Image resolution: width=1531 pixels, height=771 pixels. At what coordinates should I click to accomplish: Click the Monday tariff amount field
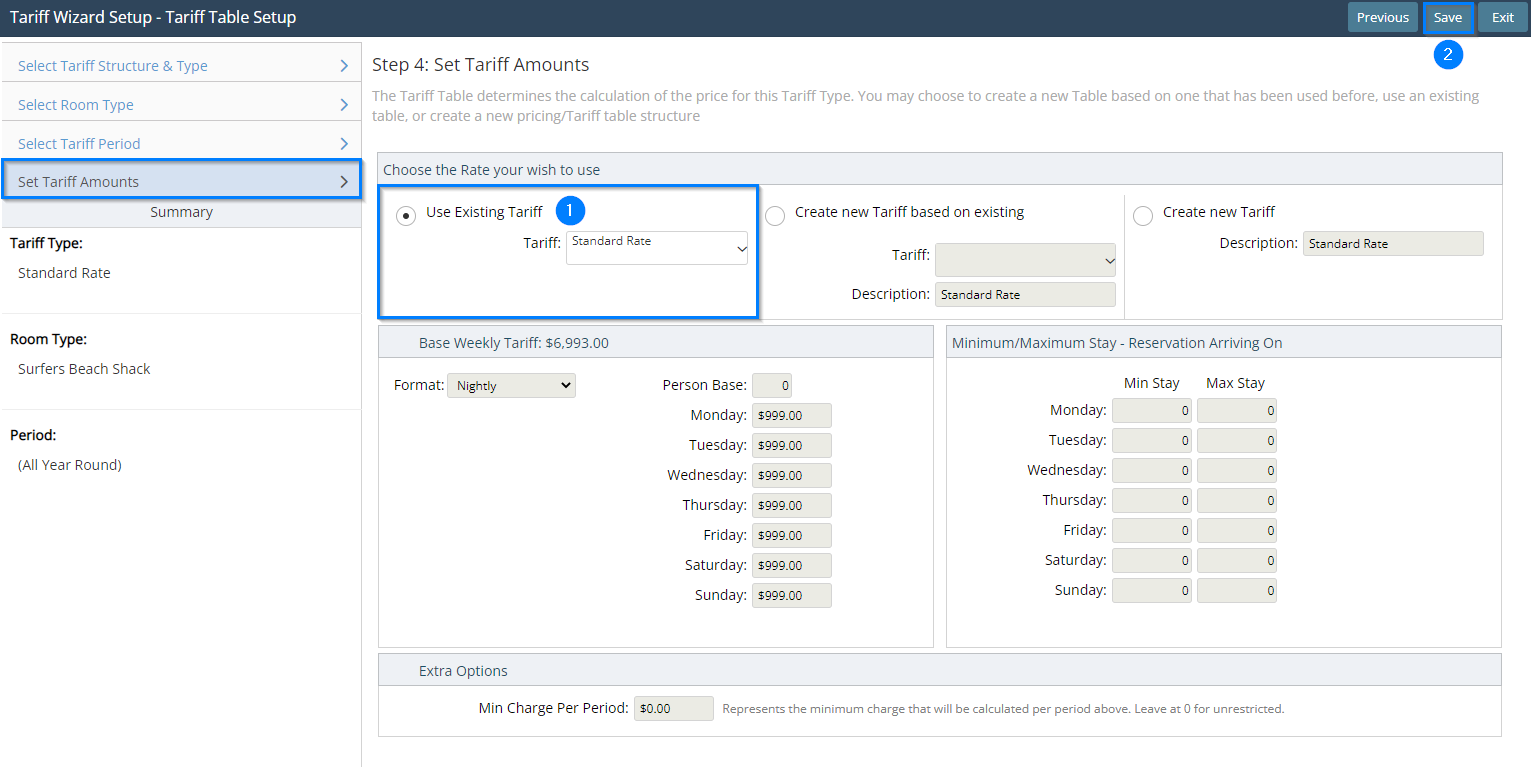(x=791, y=416)
